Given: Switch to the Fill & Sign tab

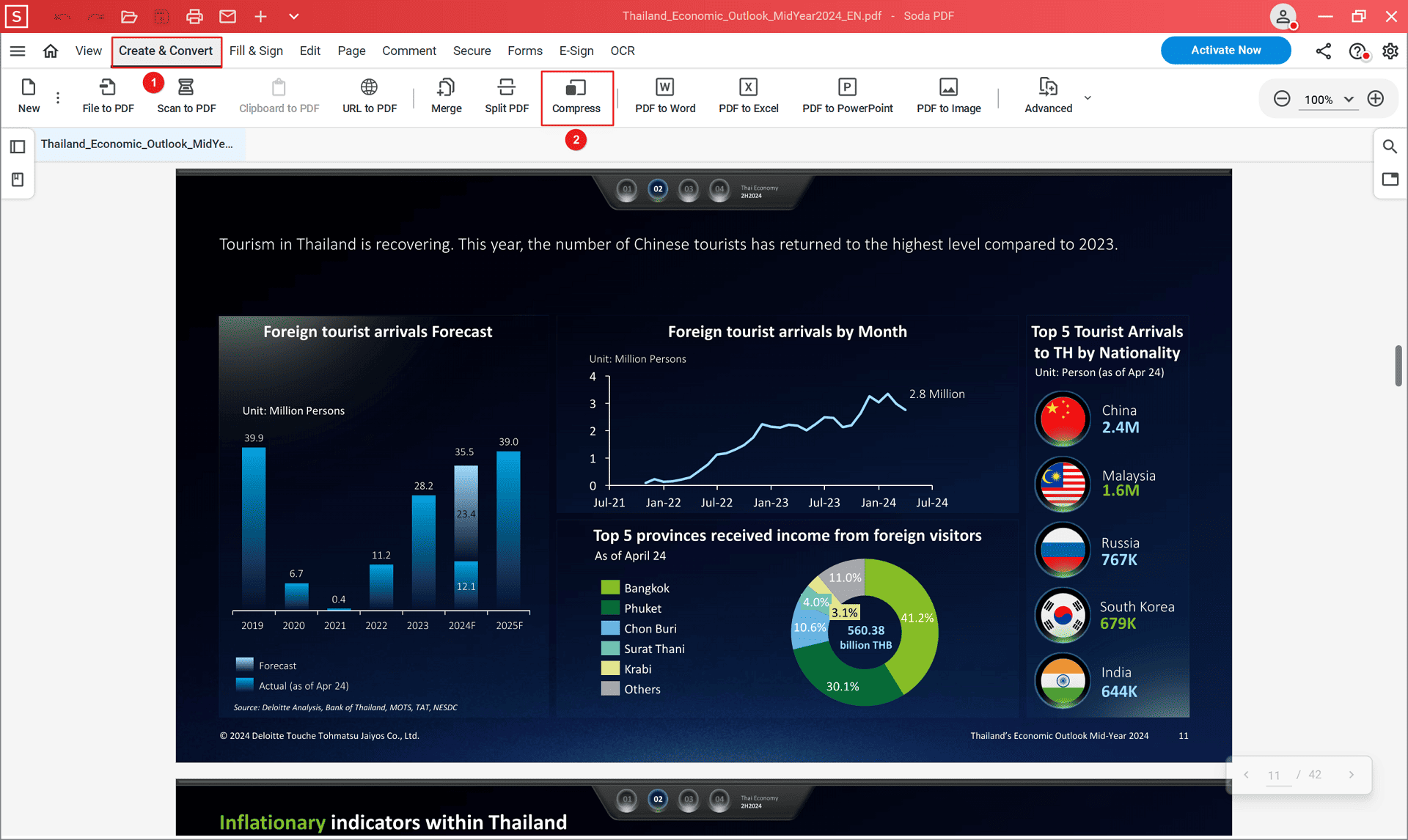Looking at the screenshot, I should tap(256, 51).
